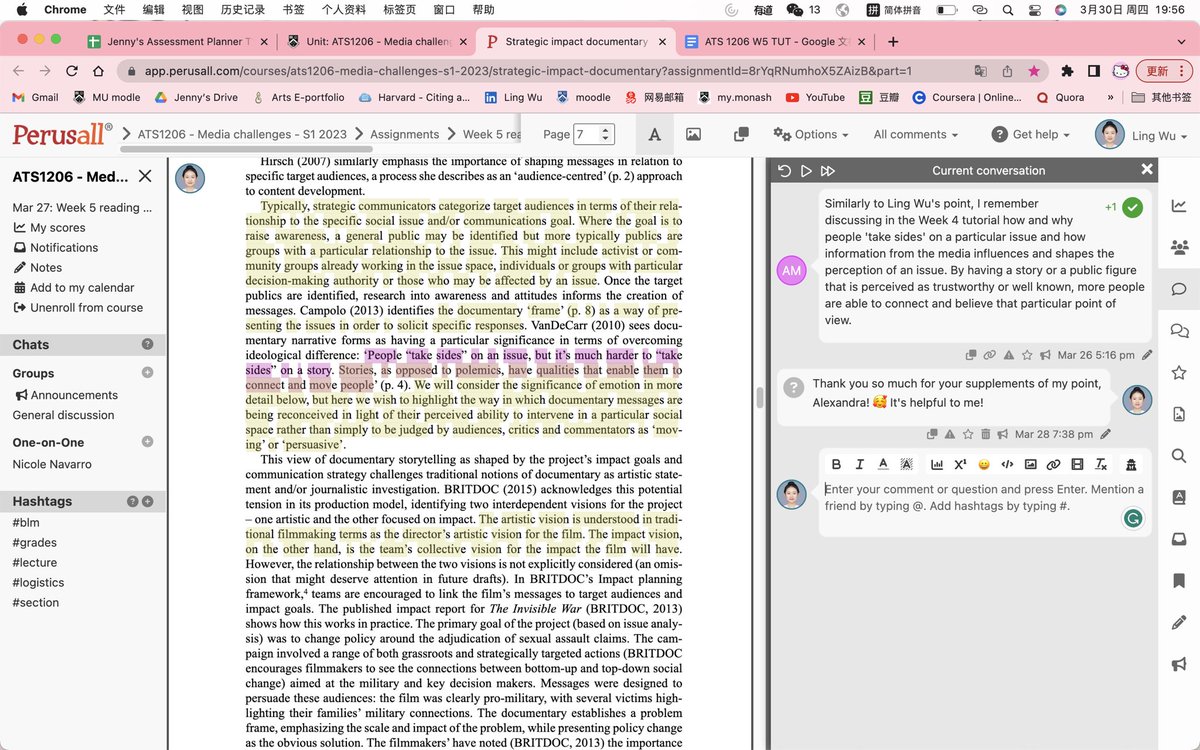1200x750 pixels.
Task: Open the Get help dropdown
Action: point(1030,134)
